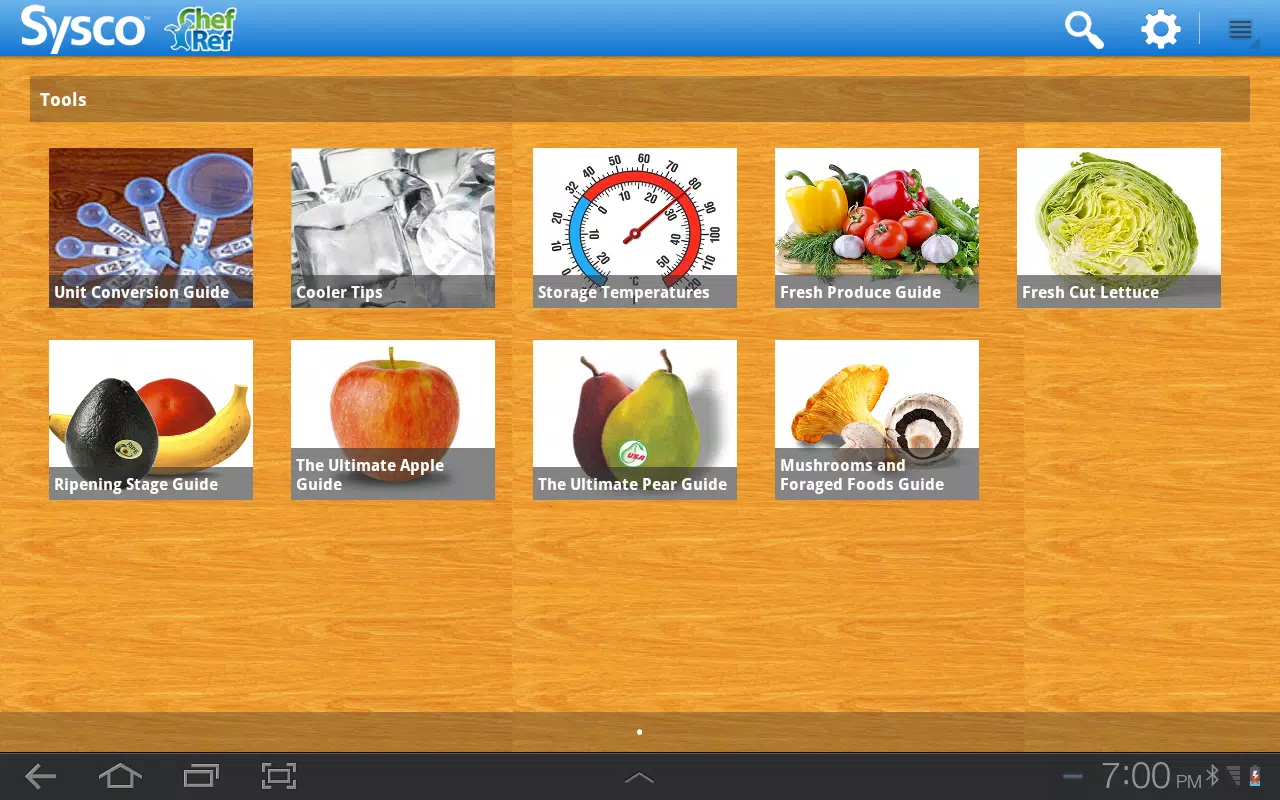Tap the Bluetooth status icon
This screenshot has height=800, width=1280.
click(x=1213, y=776)
